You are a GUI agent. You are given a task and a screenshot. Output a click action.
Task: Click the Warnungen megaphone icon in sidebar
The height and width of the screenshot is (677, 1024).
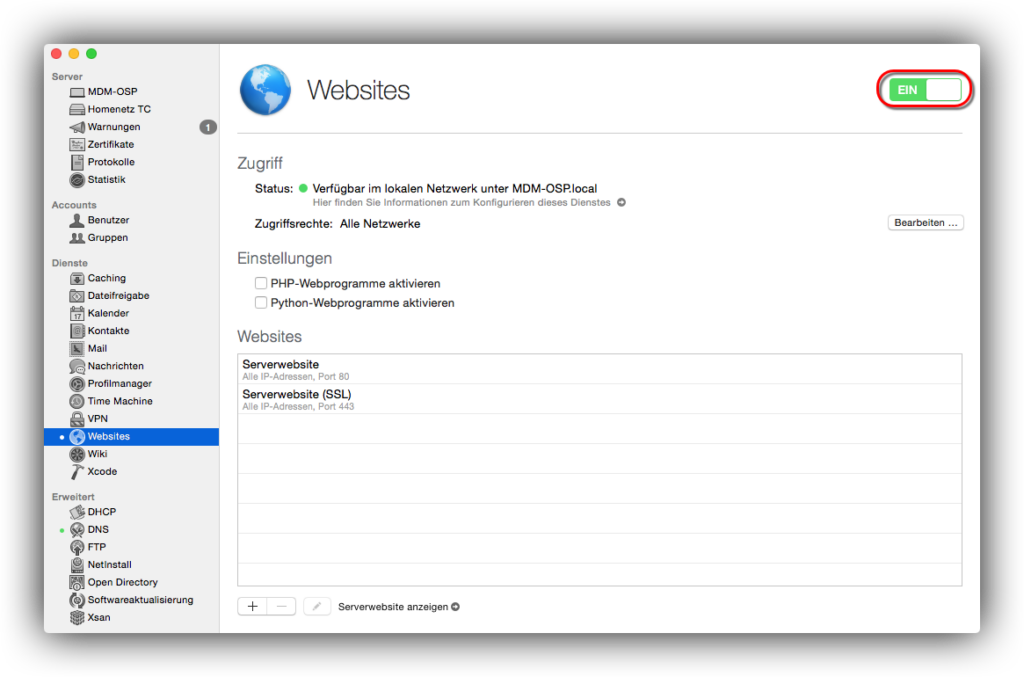(x=77, y=127)
